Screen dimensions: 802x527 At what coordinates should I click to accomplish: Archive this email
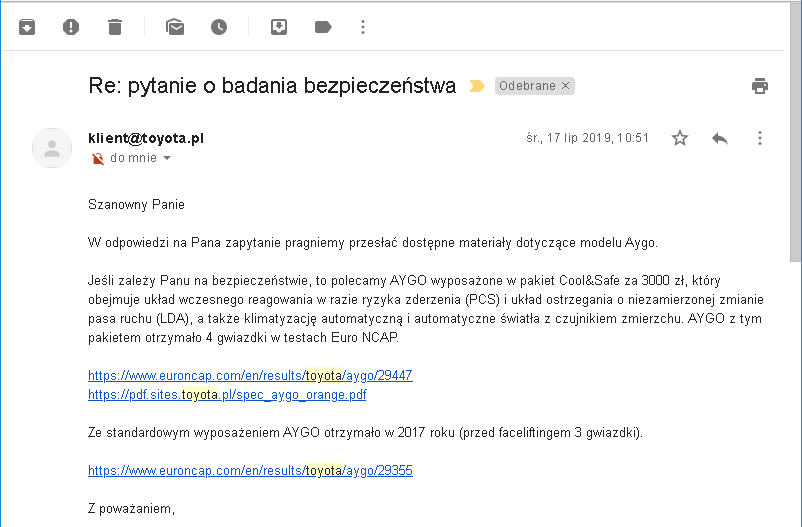27,27
